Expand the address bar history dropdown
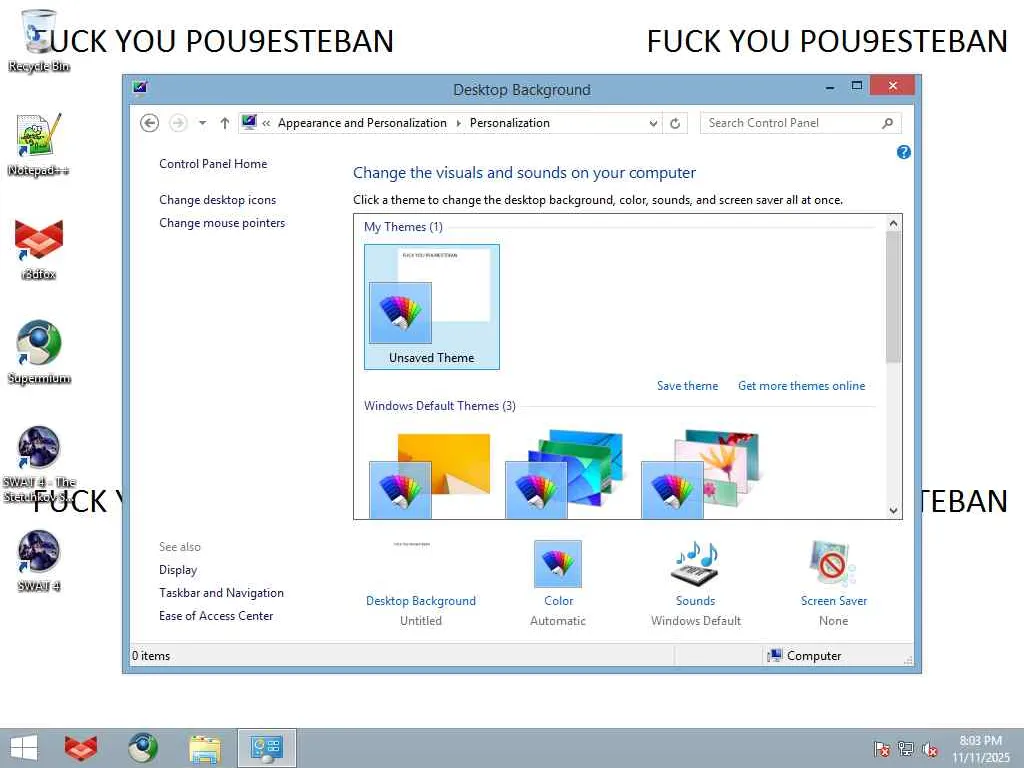 click(x=653, y=123)
